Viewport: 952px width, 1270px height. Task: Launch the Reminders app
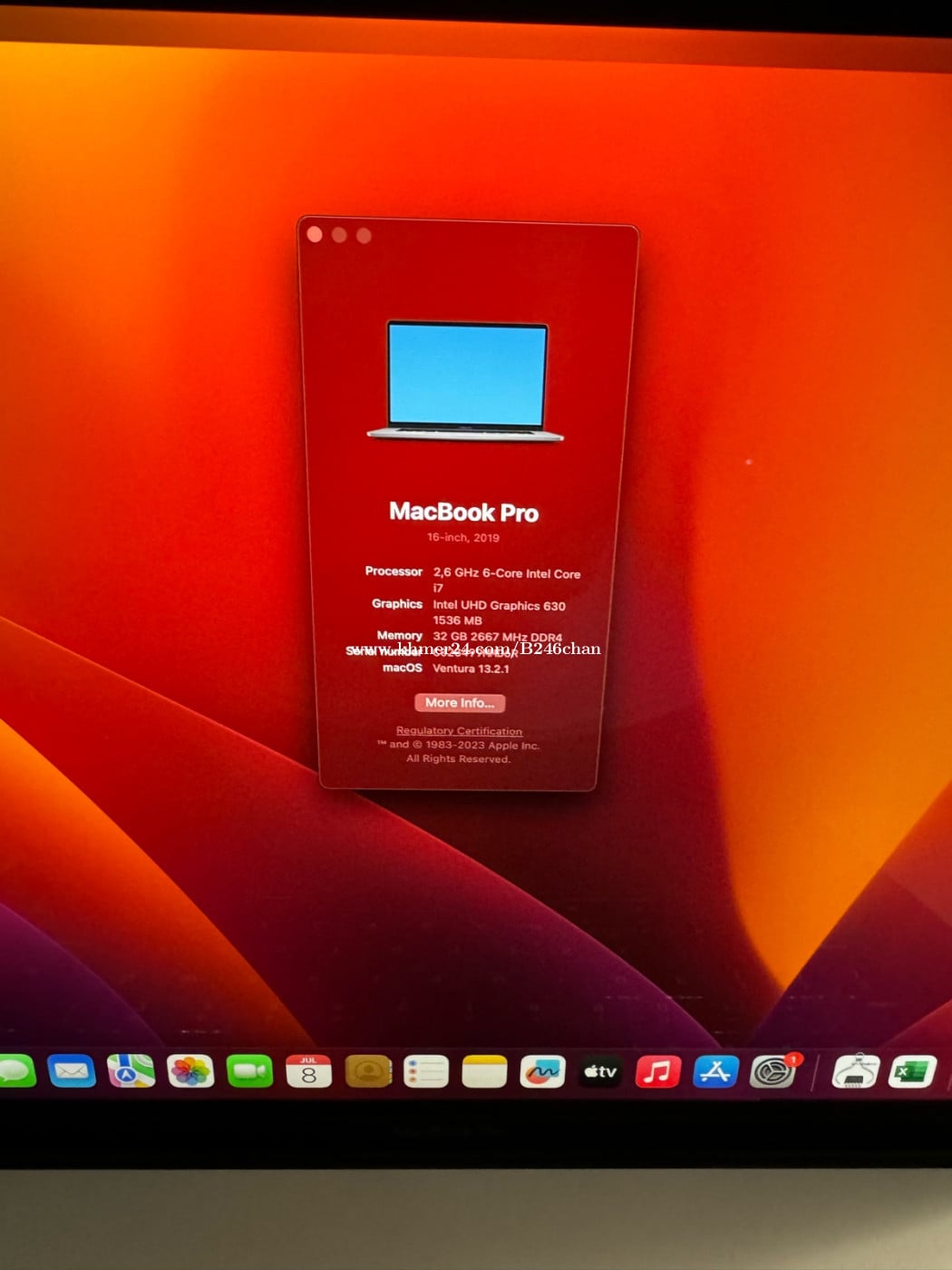tap(426, 1071)
